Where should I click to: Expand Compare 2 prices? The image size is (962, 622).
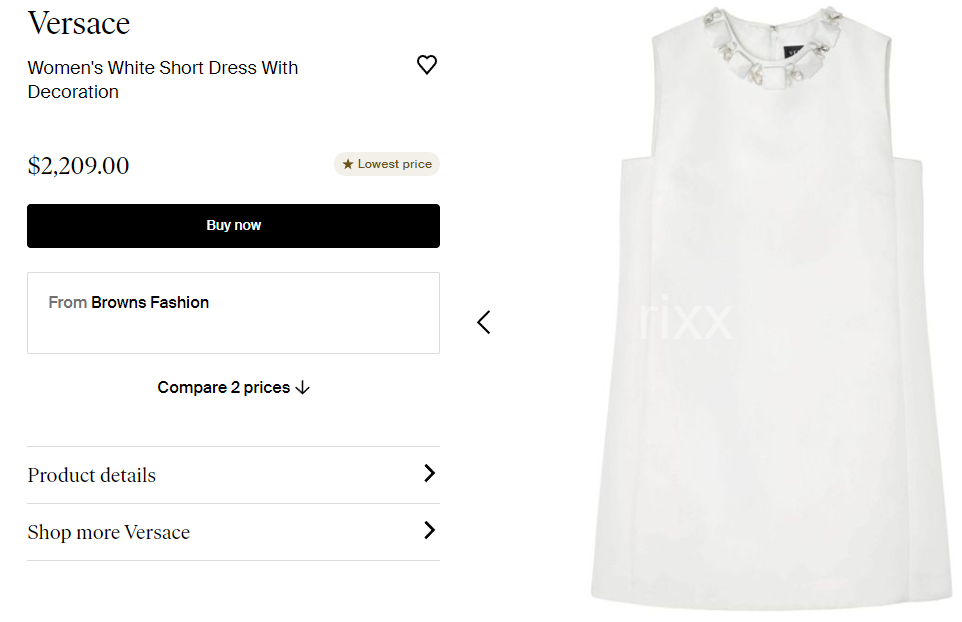[x=223, y=388]
